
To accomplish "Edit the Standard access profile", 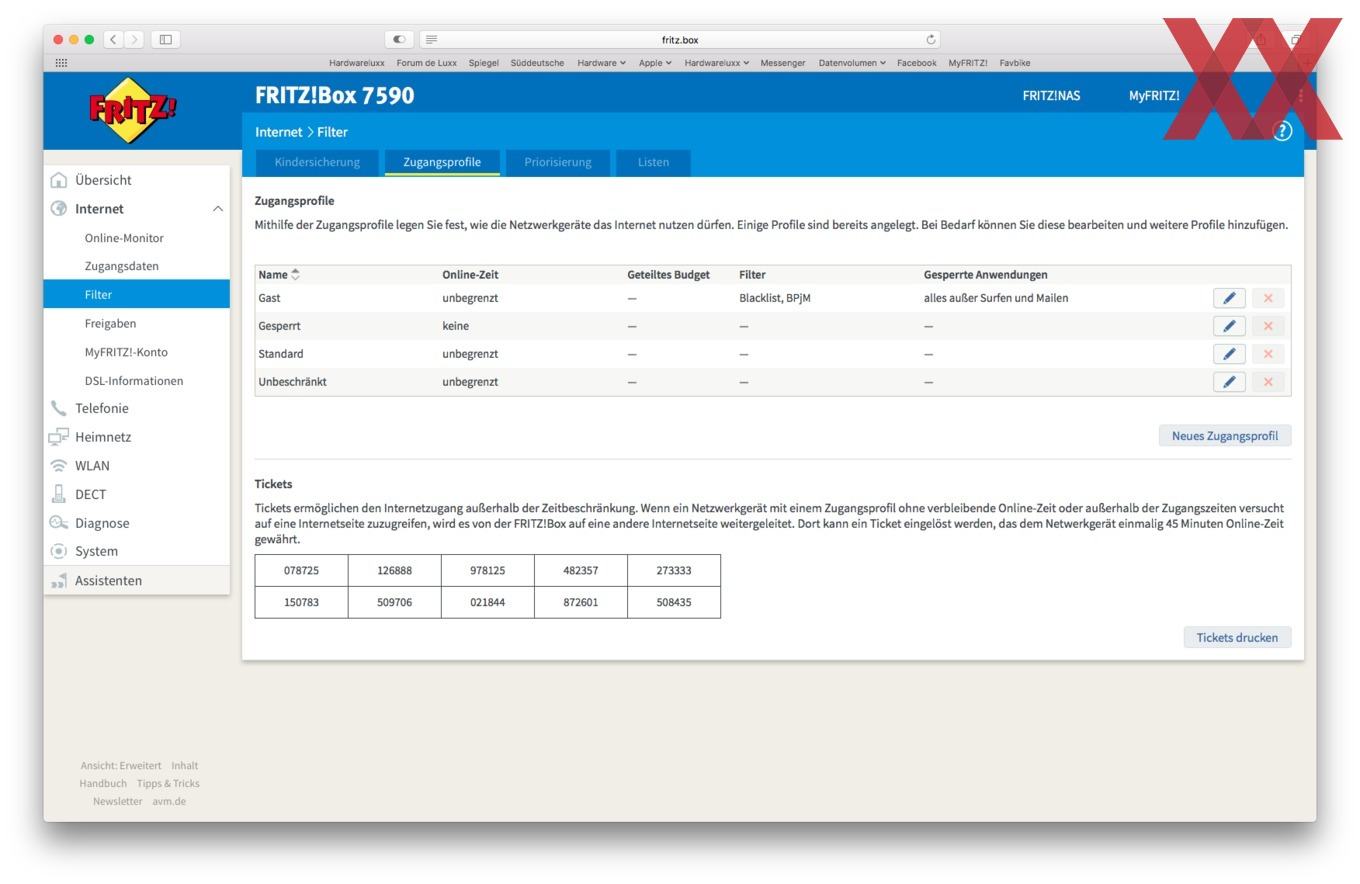I will tap(1229, 354).
